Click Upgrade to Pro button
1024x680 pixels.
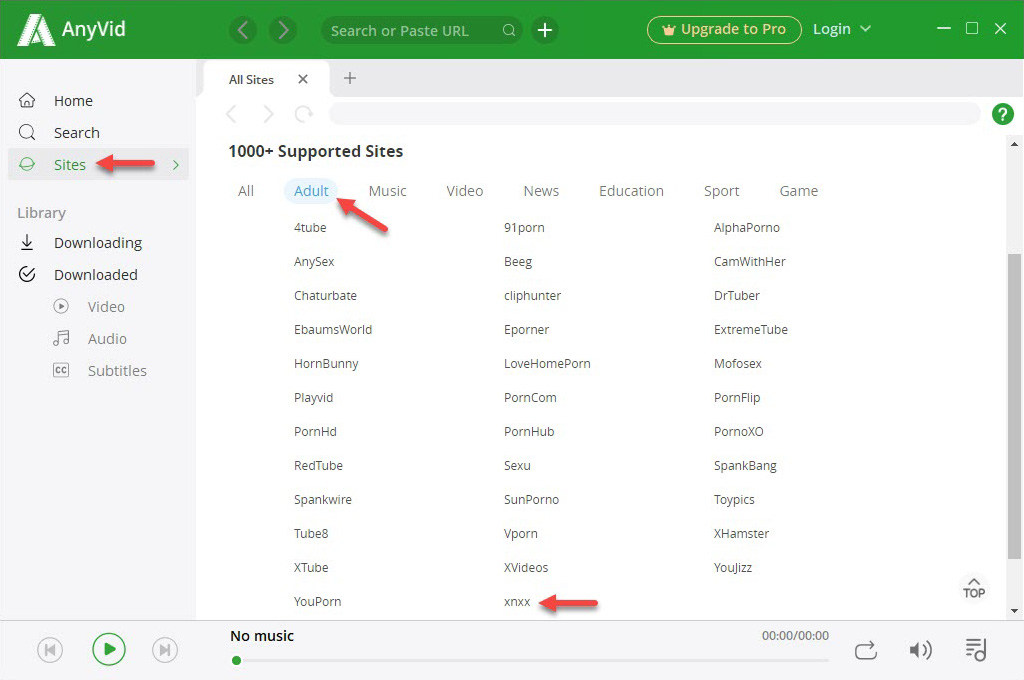click(x=724, y=30)
